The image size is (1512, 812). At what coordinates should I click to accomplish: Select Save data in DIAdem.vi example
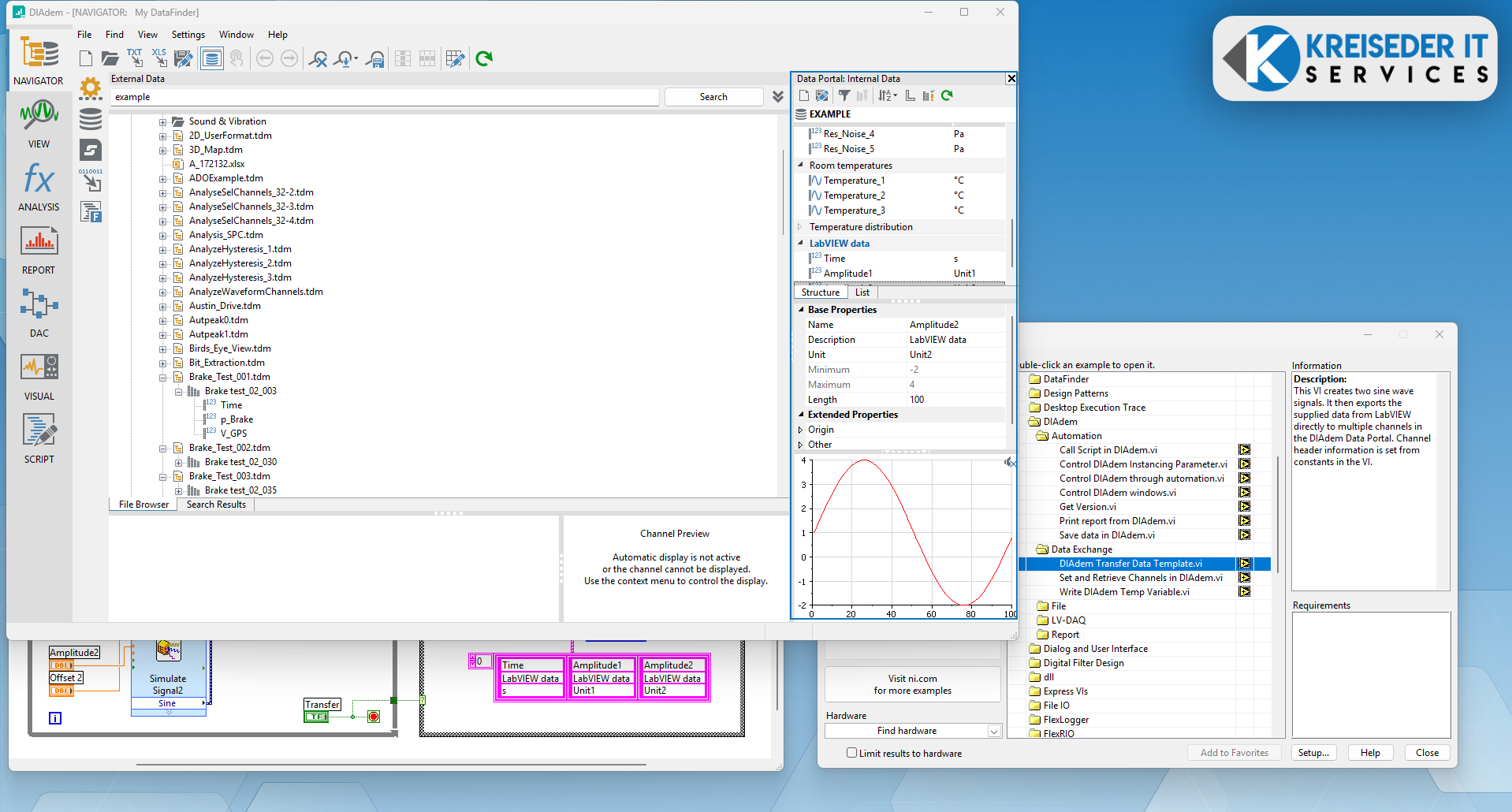[x=1106, y=535]
